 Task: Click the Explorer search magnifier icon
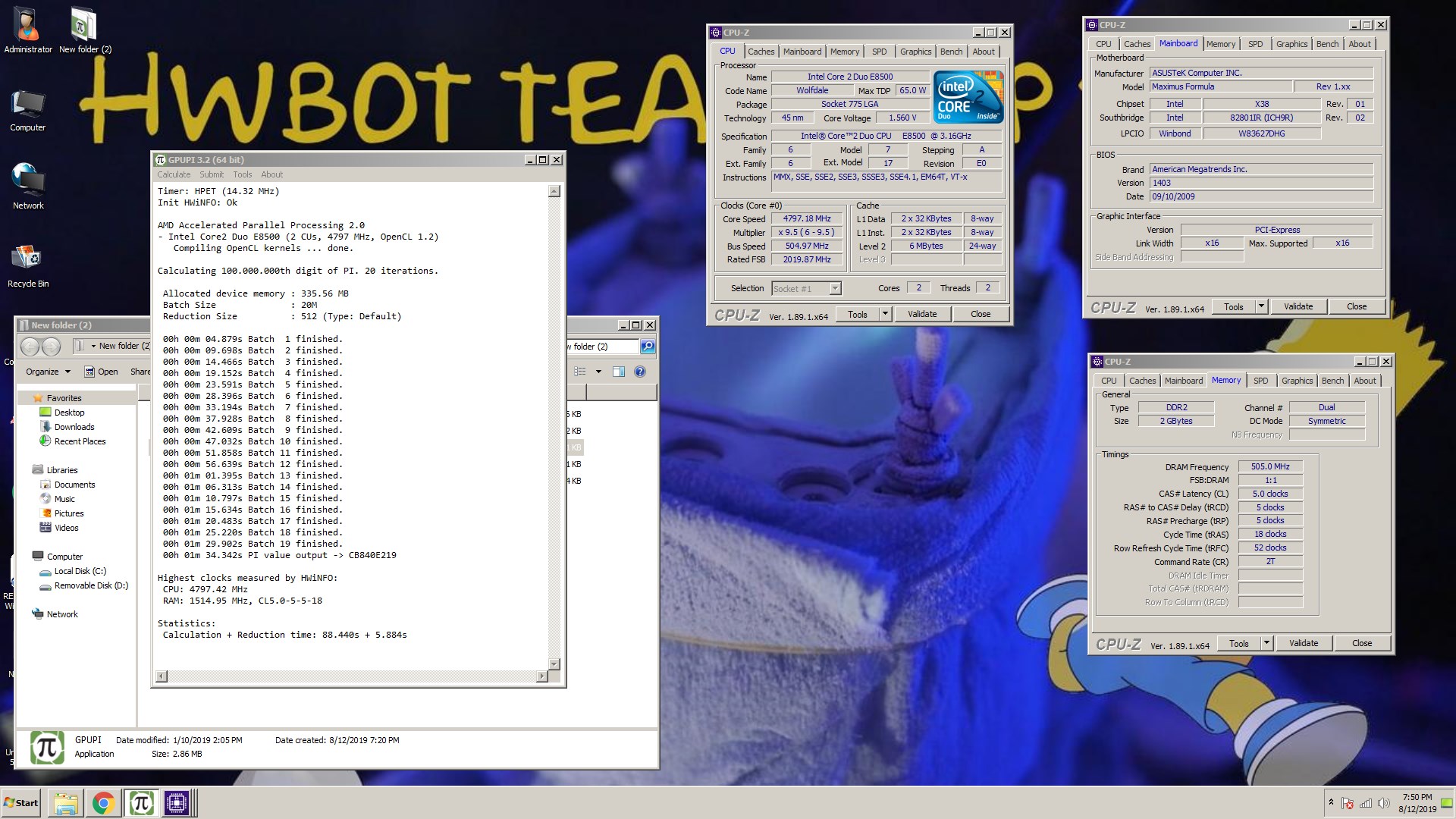pos(648,347)
